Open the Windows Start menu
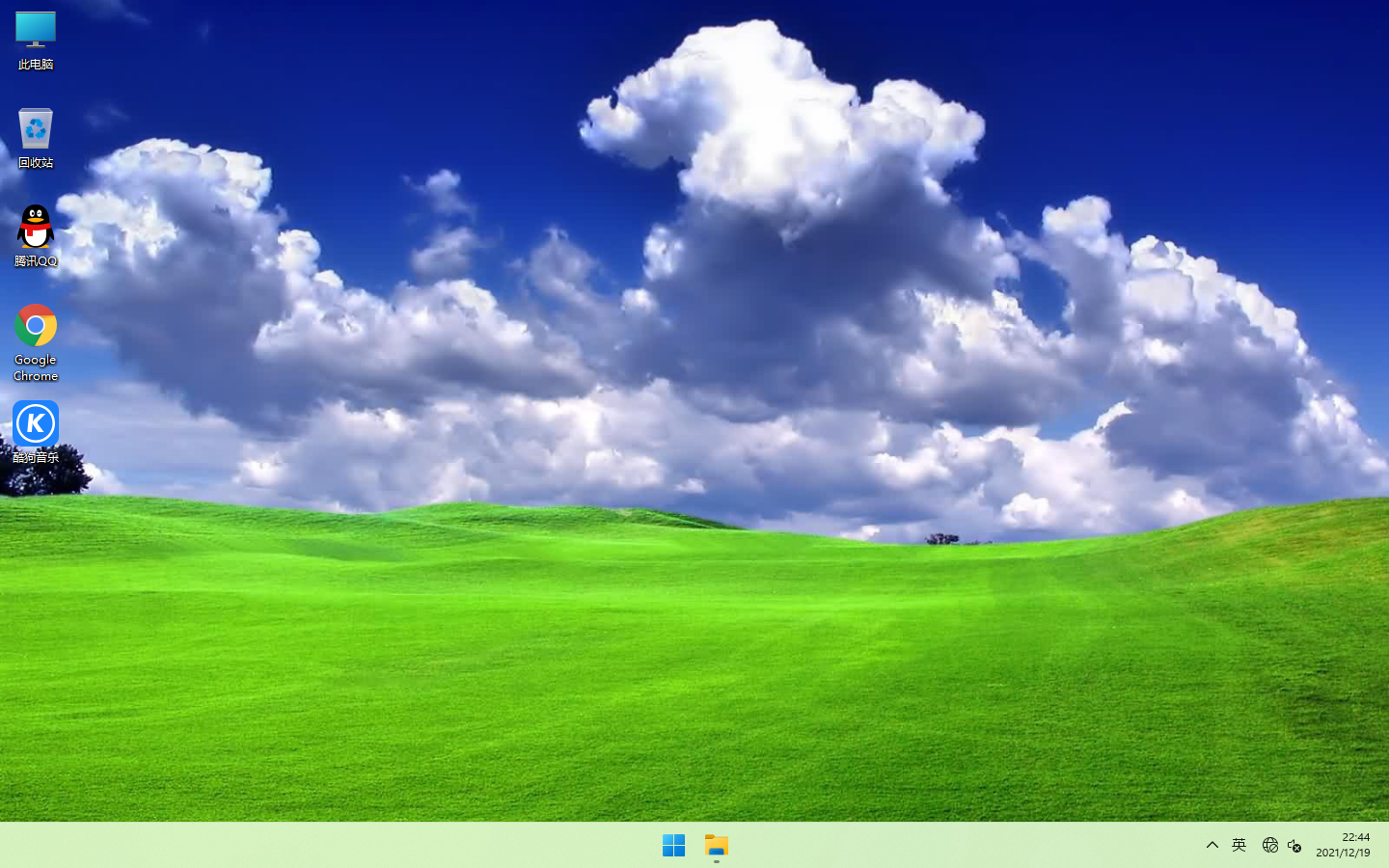 click(673, 846)
